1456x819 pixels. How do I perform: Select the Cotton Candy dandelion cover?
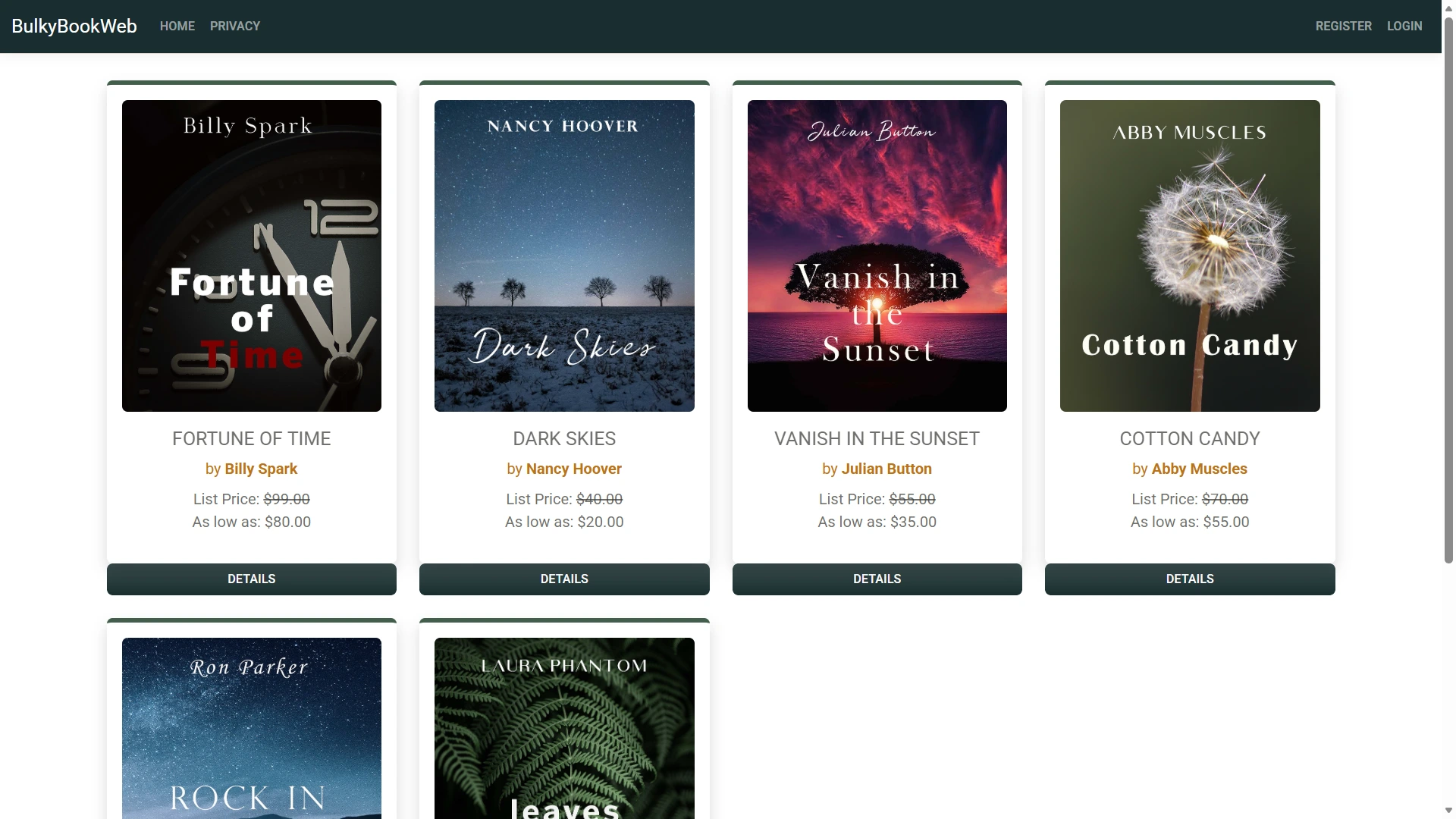coord(1189,256)
